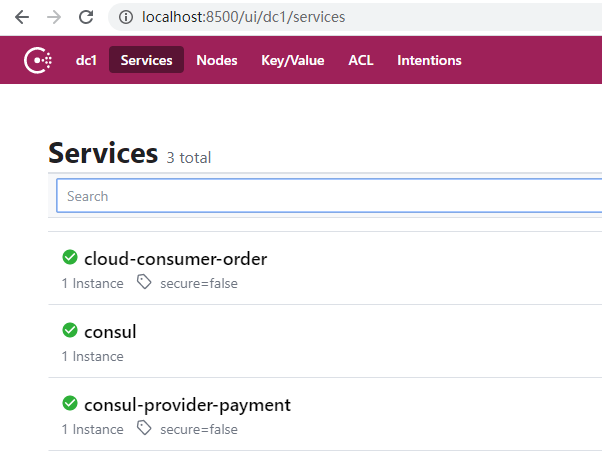View site information icon in address bar
Screen dimensions: 602x465
pyautogui.click(x=126, y=17)
